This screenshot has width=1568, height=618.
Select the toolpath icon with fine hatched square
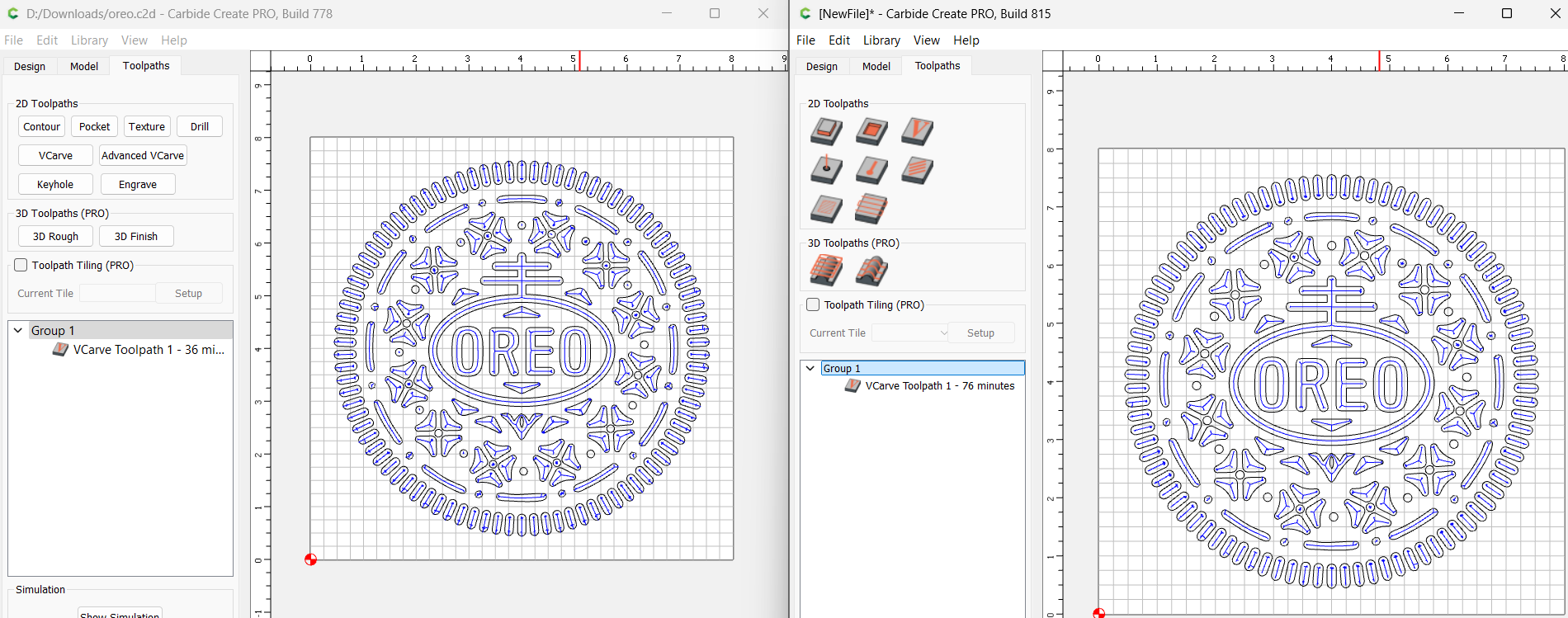point(826,209)
